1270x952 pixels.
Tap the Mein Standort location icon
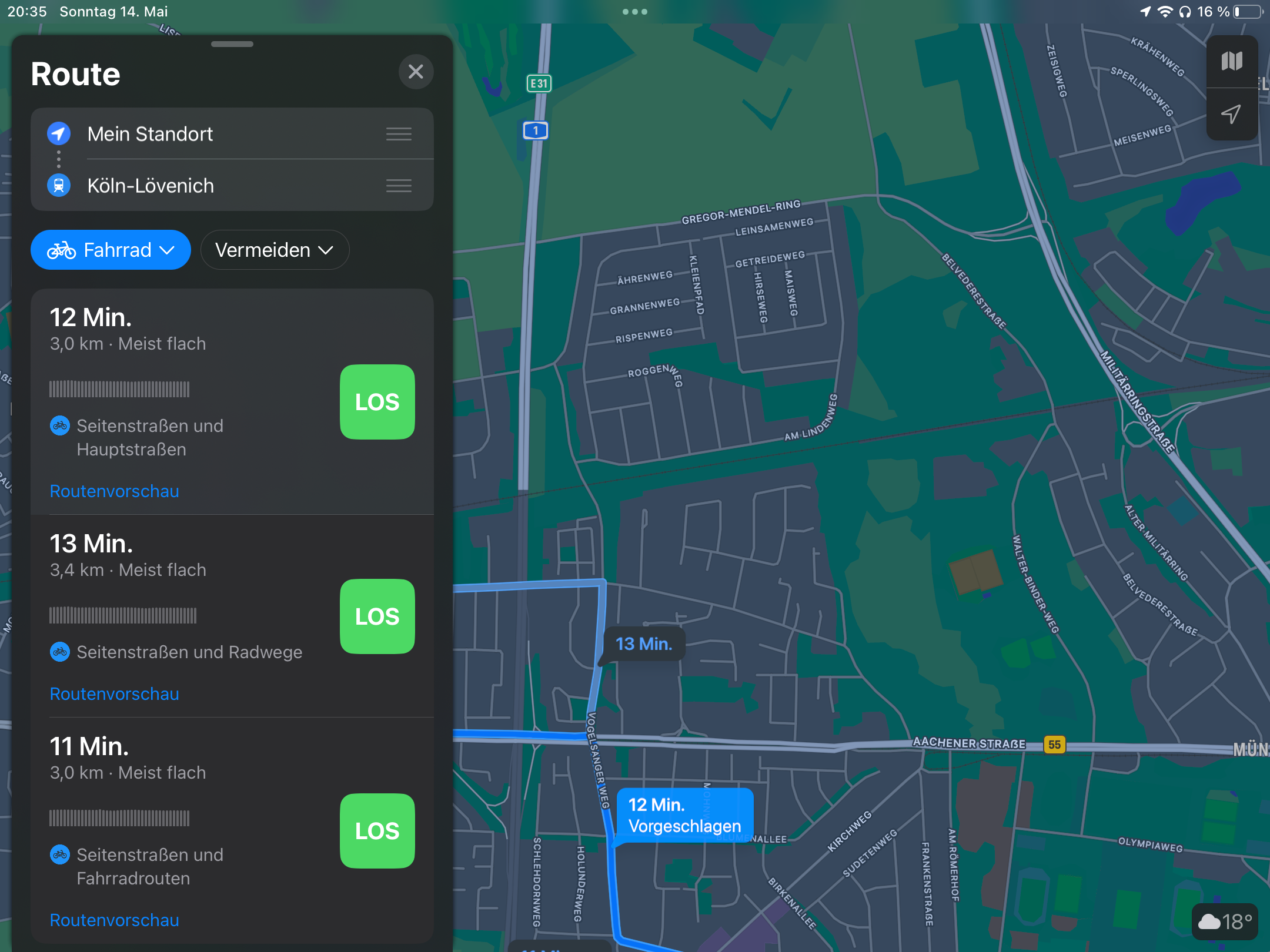[x=59, y=134]
